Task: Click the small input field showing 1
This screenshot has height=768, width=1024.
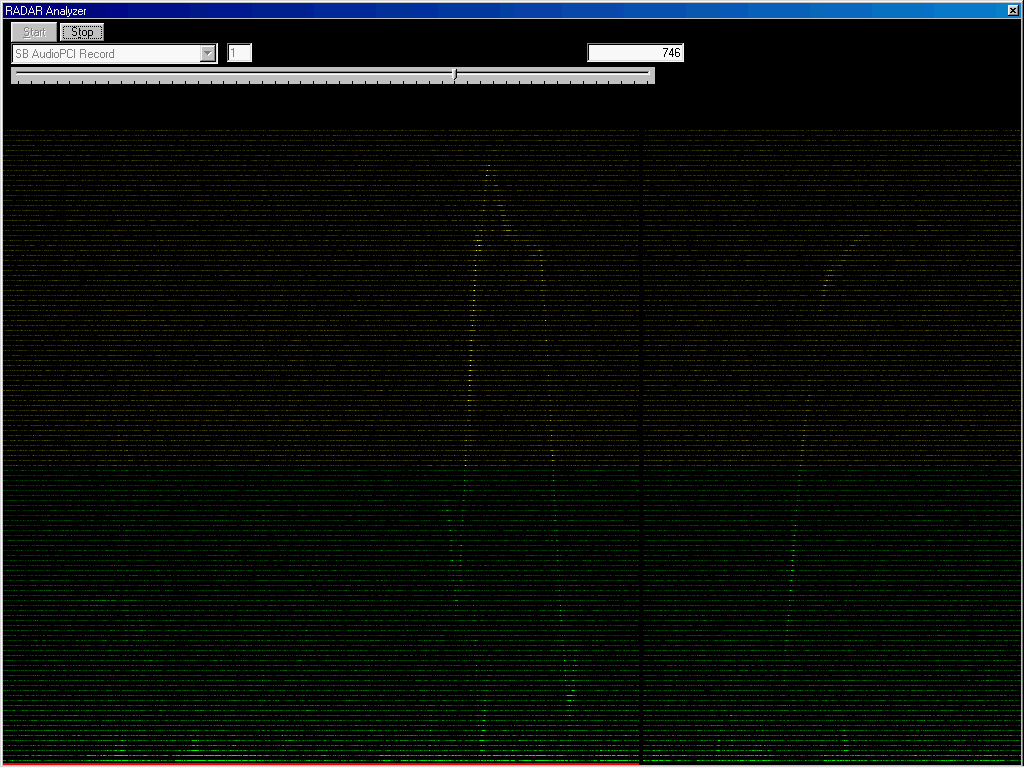Action: 239,53
